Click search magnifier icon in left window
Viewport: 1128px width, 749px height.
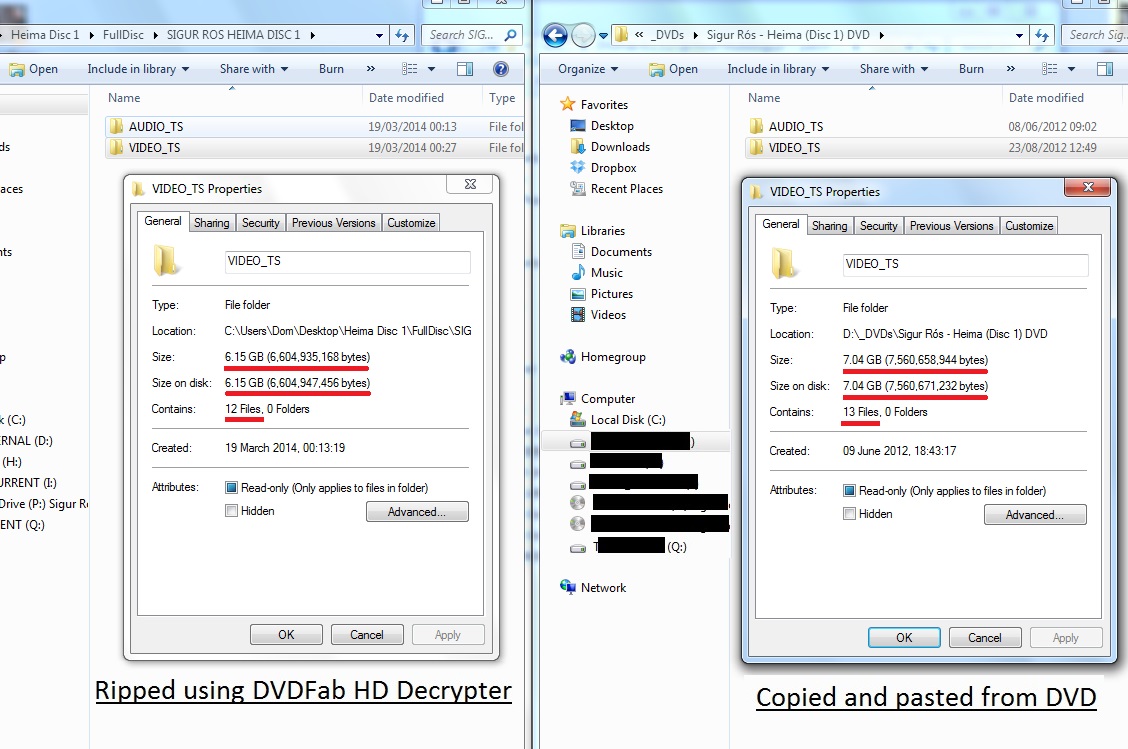[510, 35]
